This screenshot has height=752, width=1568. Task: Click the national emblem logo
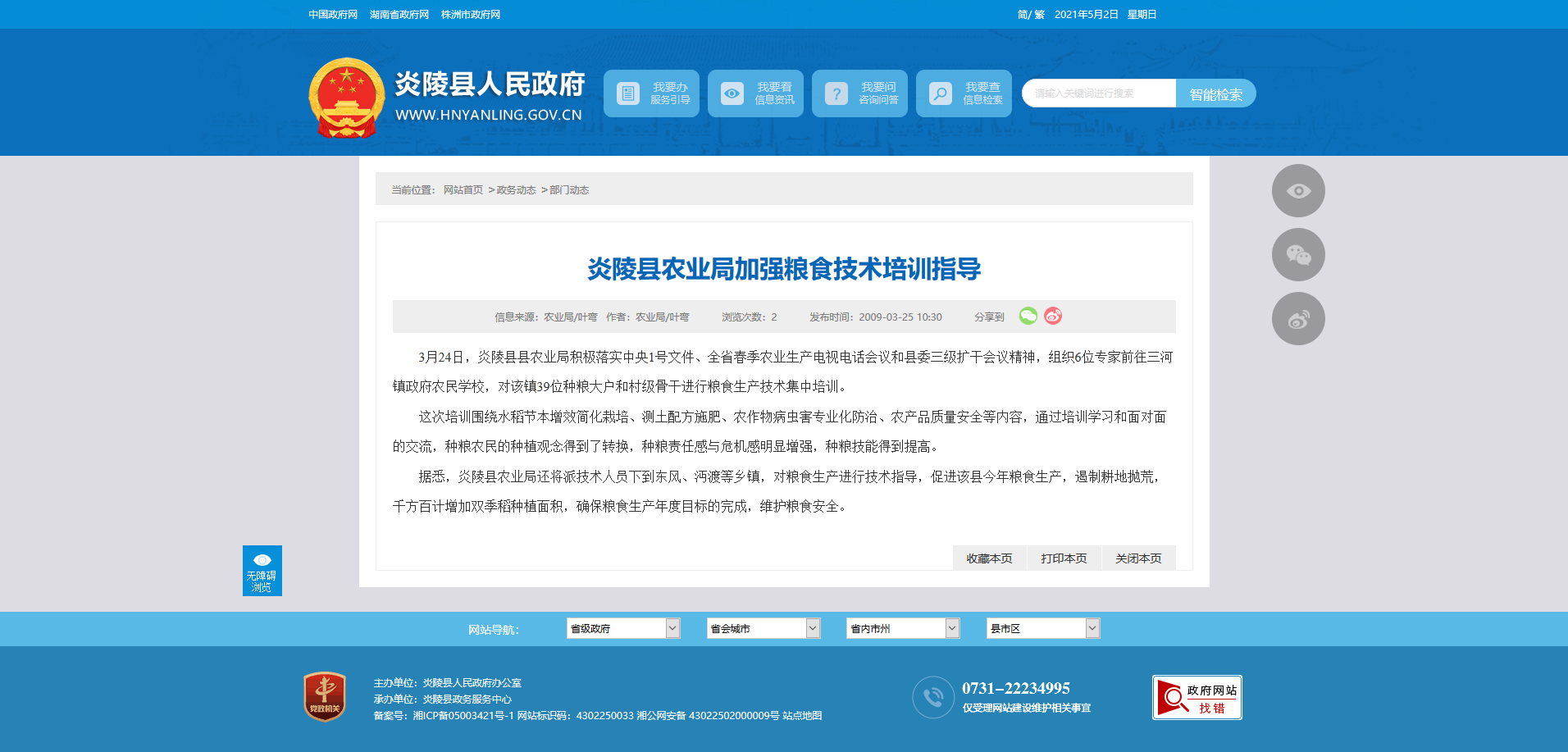coord(346,98)
